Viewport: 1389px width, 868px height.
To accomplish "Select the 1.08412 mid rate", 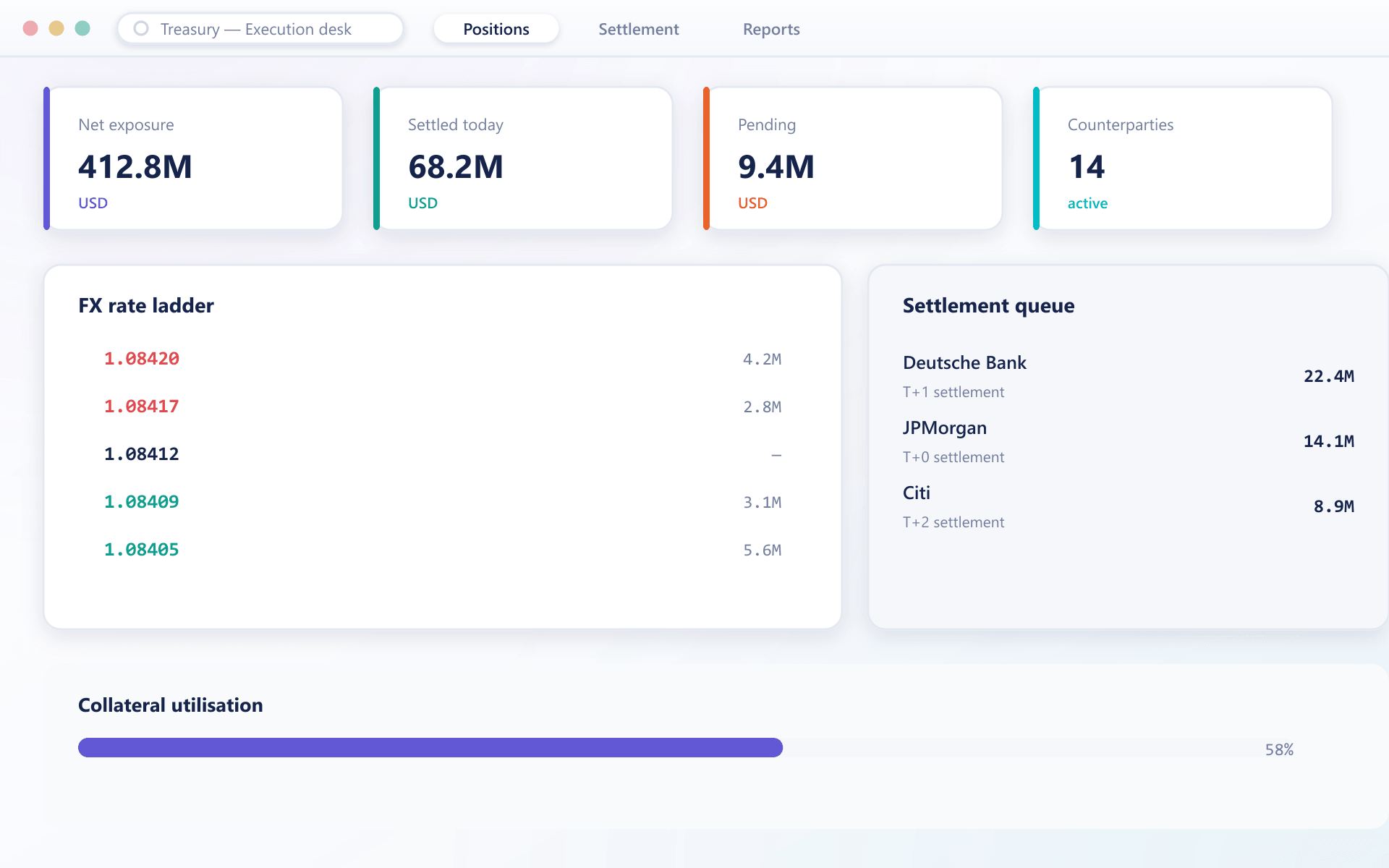I will point(142,454).
